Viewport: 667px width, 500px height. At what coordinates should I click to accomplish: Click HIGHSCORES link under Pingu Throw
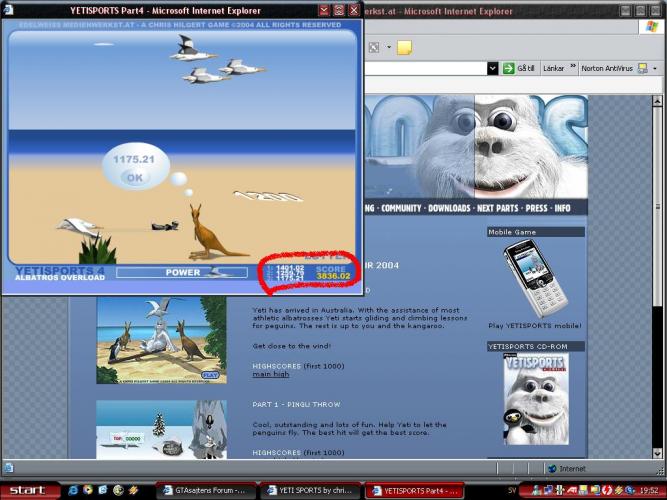pos(276,453)
